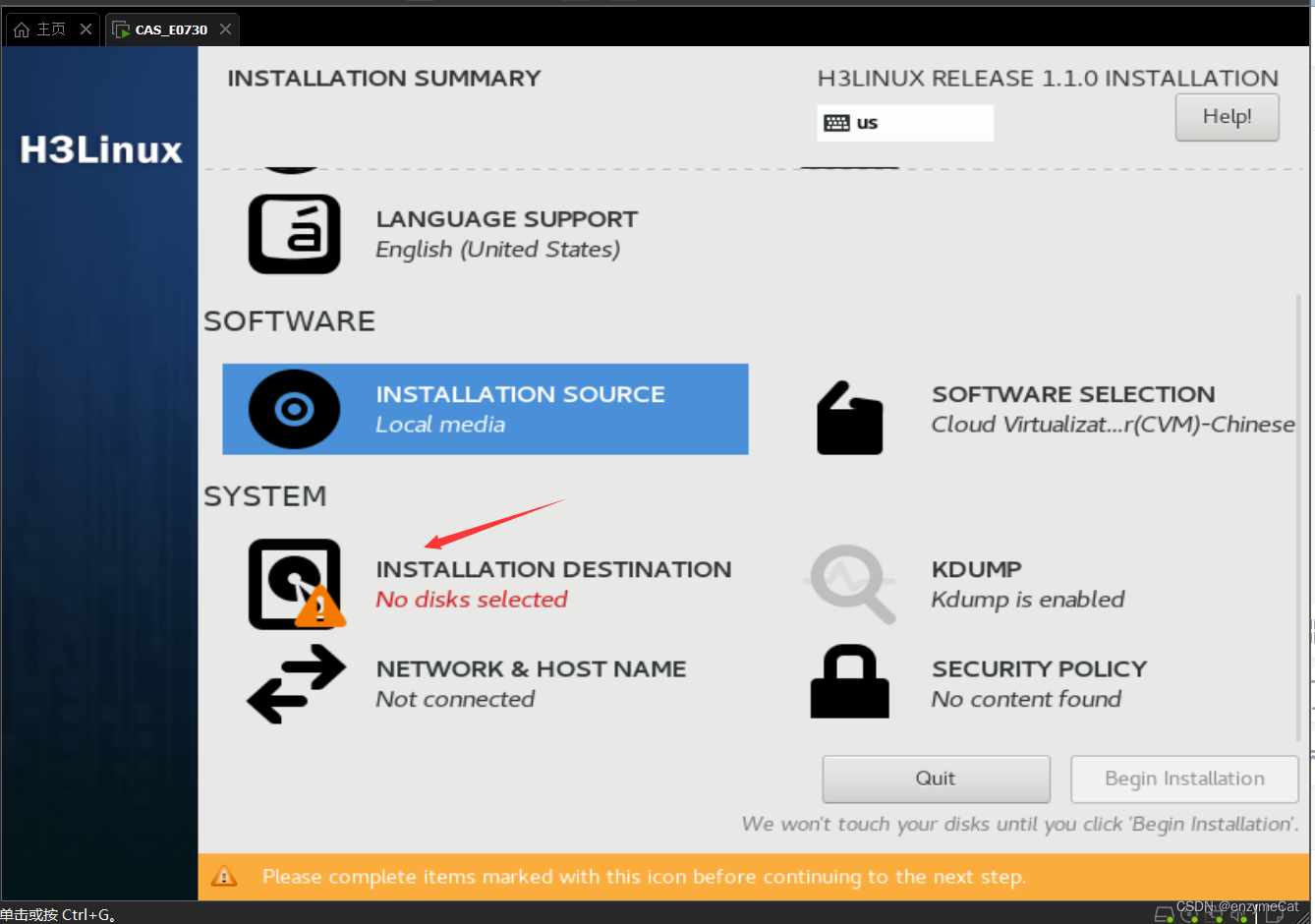
Task: Close the CAS_E0730 tab
Action: click(x=225, y=29)
